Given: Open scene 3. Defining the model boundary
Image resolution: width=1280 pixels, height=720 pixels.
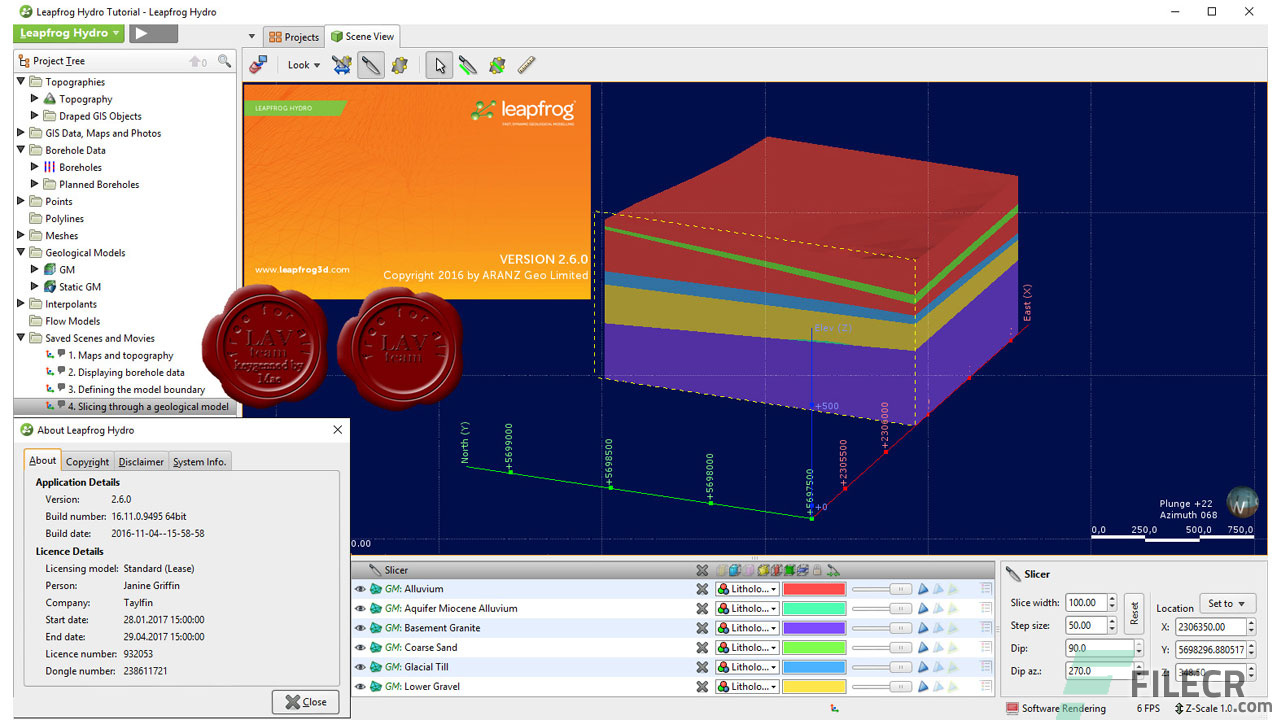Looking at the screenshot, I should (x=136, y=389).
